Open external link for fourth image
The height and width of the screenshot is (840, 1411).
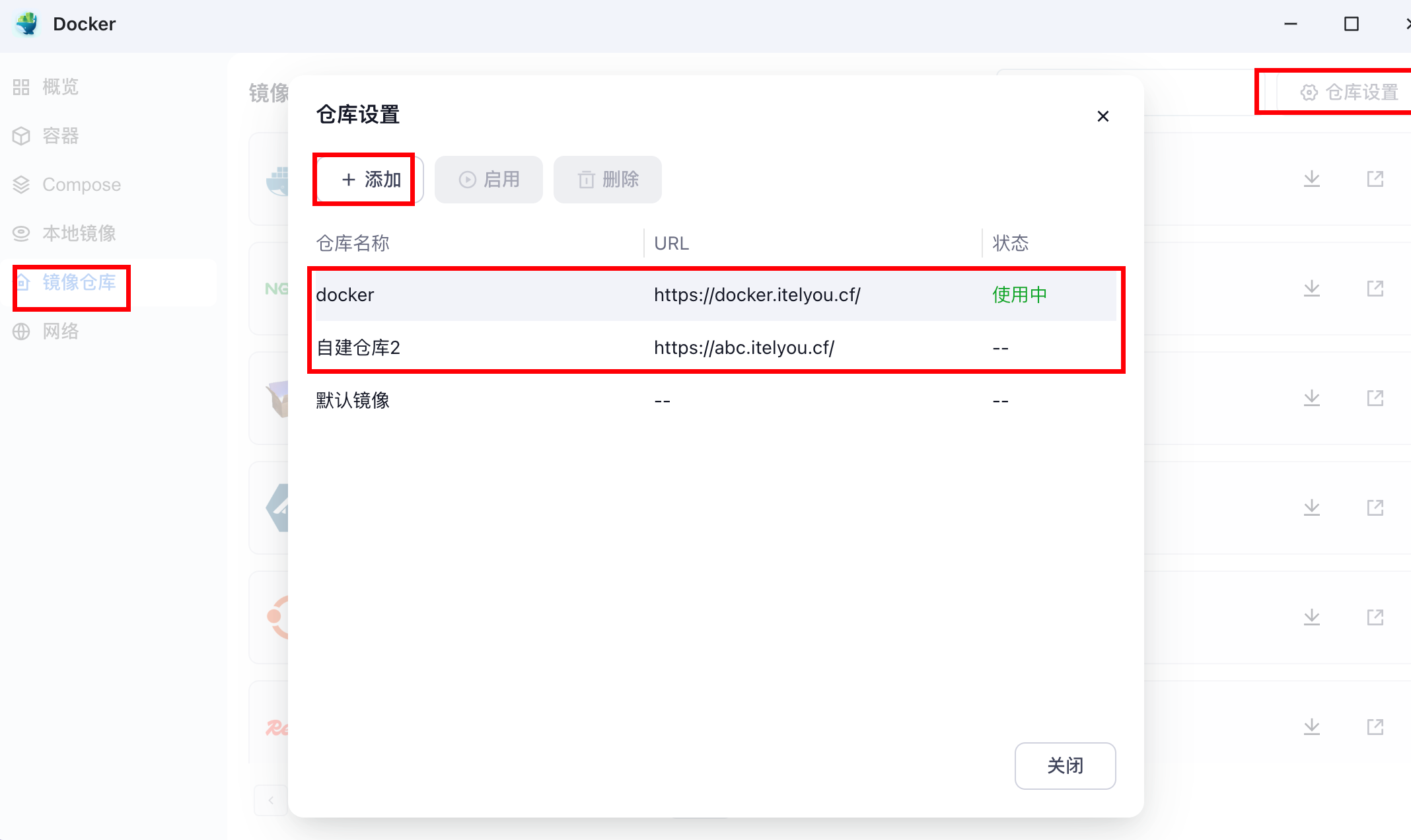(x=1375, y=508)
